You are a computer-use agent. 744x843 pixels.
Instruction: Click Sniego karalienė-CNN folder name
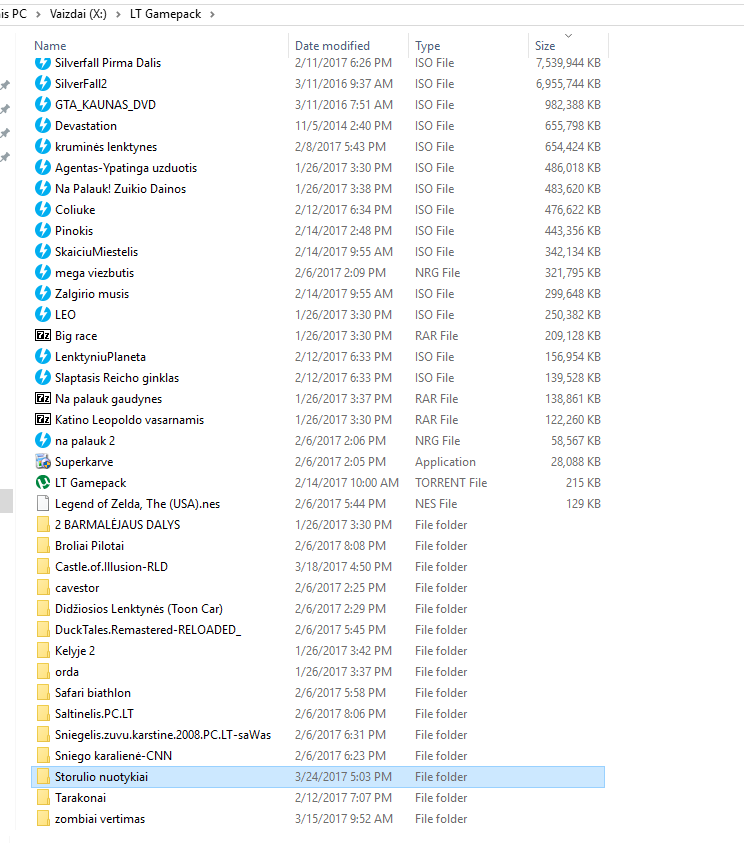113,755
